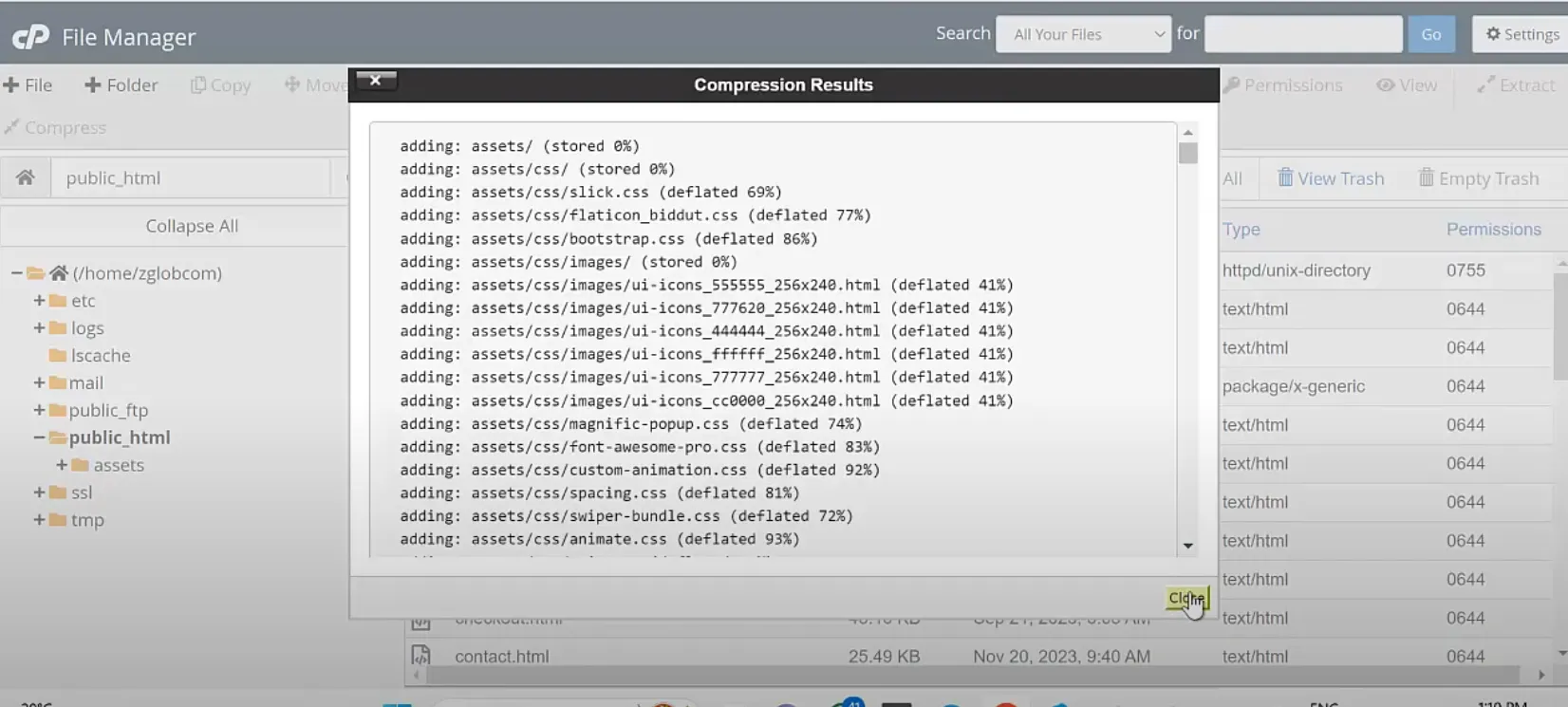1568x707 pixels.
Task: Click the search text input field
Action: 1302,34
